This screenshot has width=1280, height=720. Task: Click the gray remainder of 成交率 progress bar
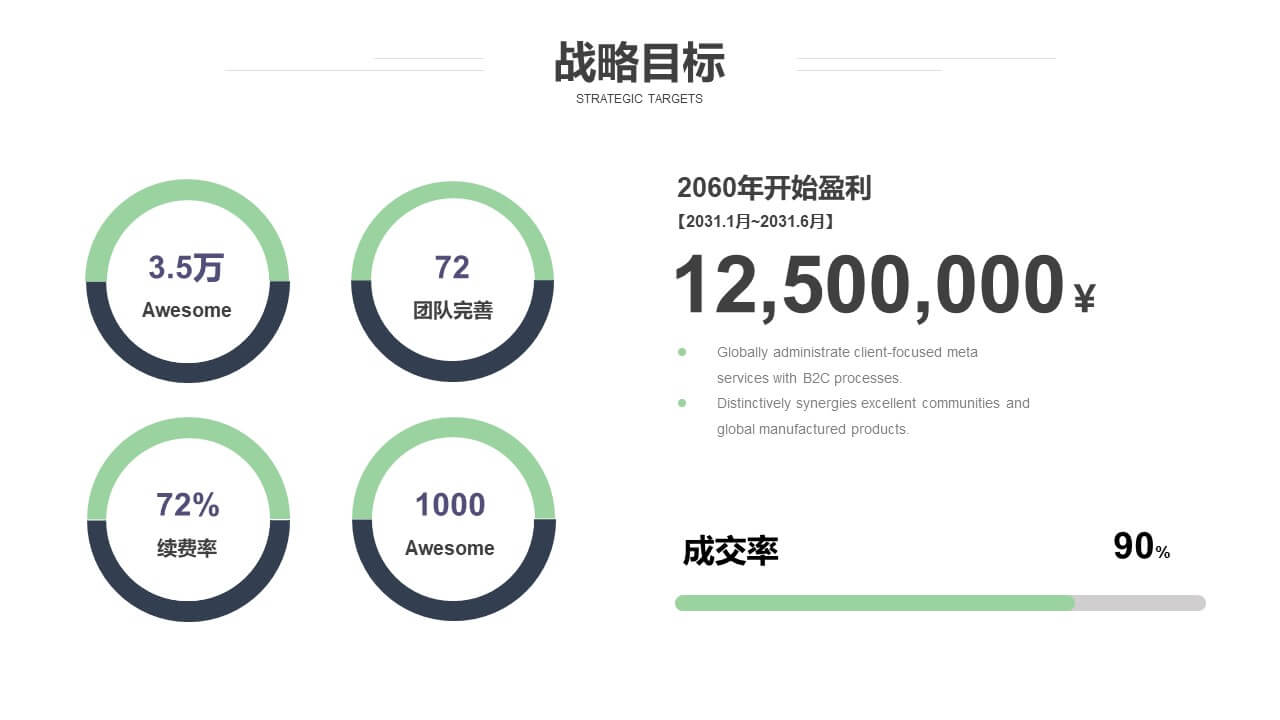[1140, 603]
